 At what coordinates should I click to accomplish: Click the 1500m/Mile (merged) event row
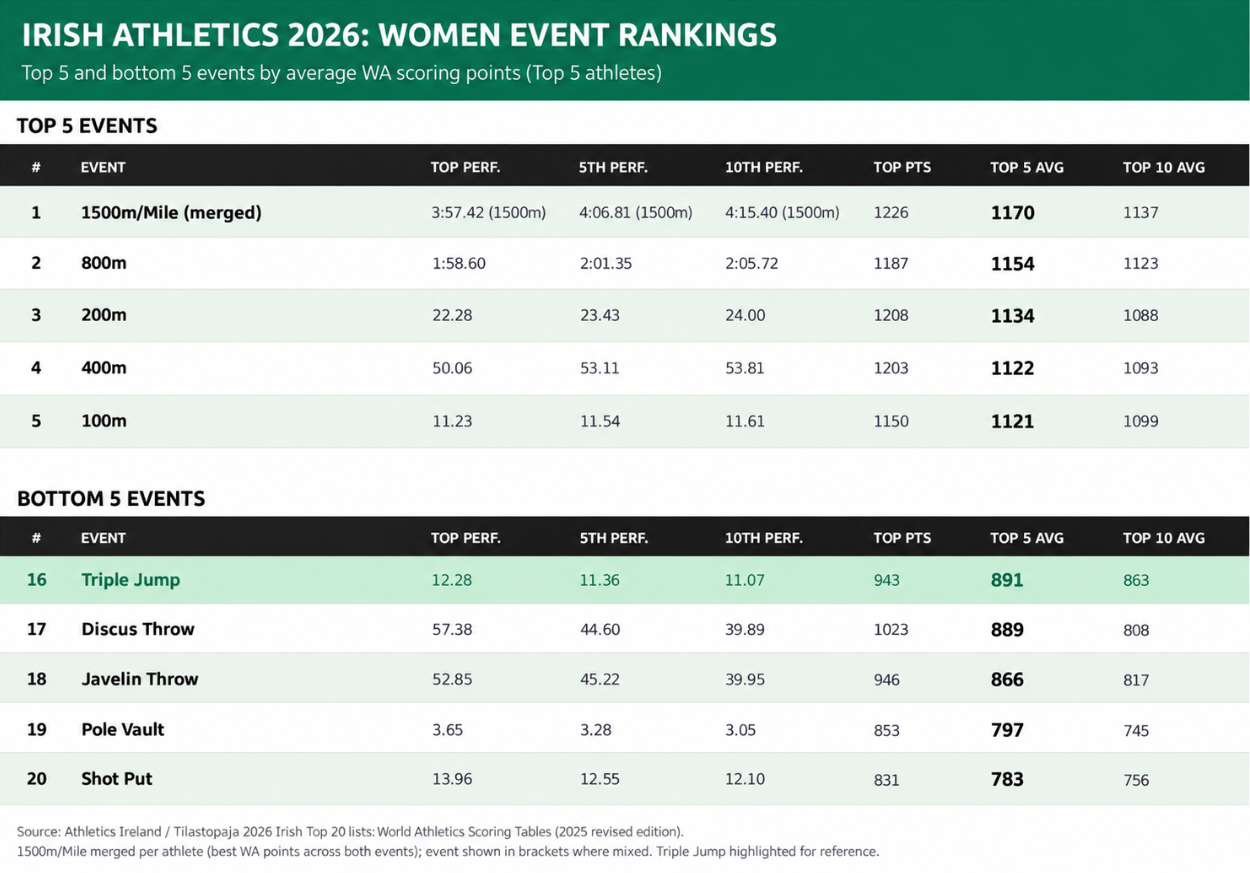(x=624, y=212)
